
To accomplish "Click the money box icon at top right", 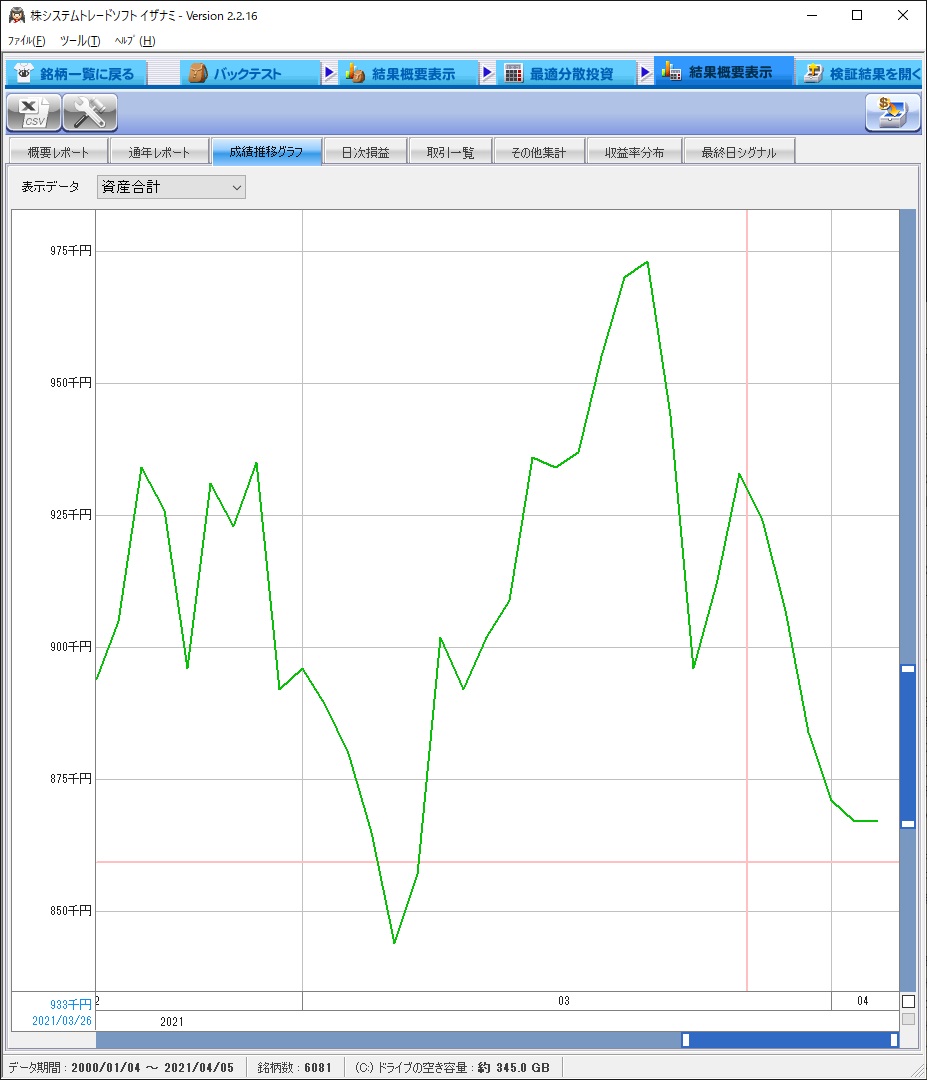I will 892,113.
